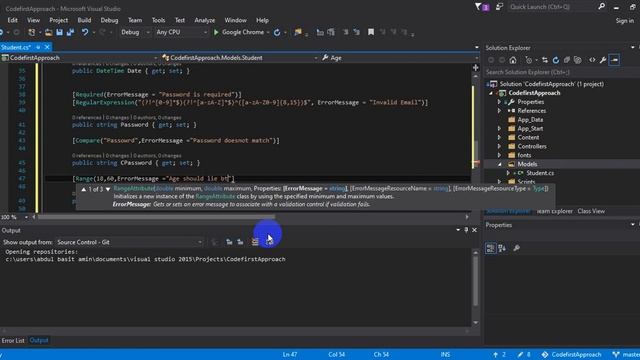Click Collapse All icon in Solution Explorer

tap(567, 60)
